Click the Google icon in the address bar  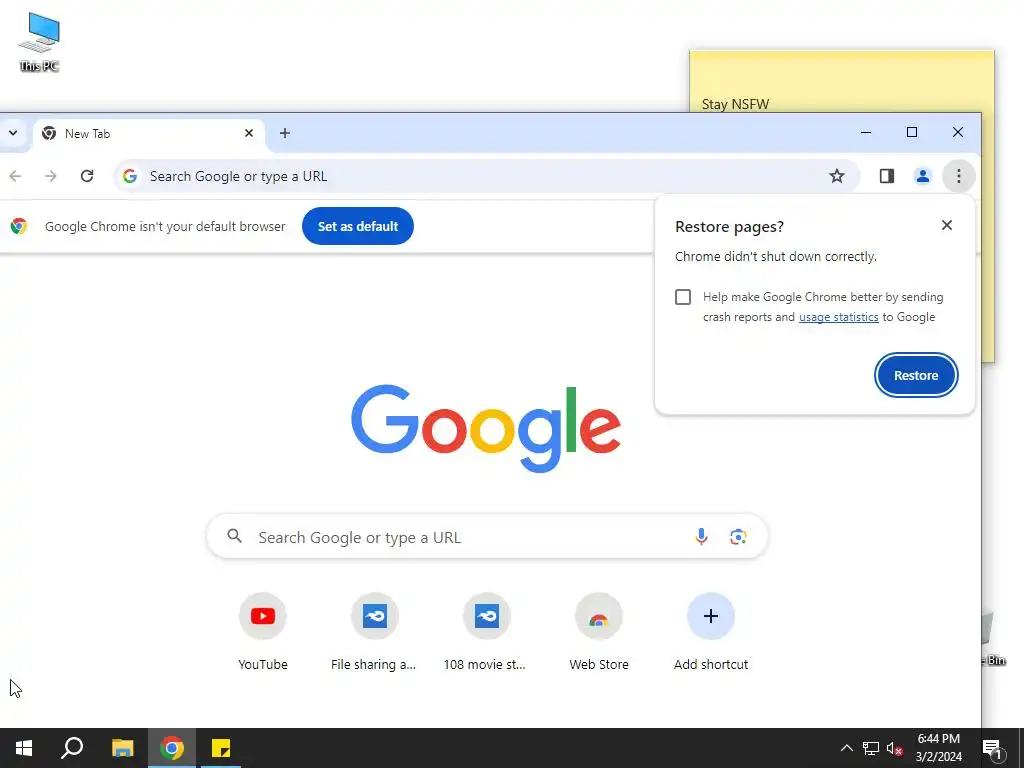pos(130,176)
